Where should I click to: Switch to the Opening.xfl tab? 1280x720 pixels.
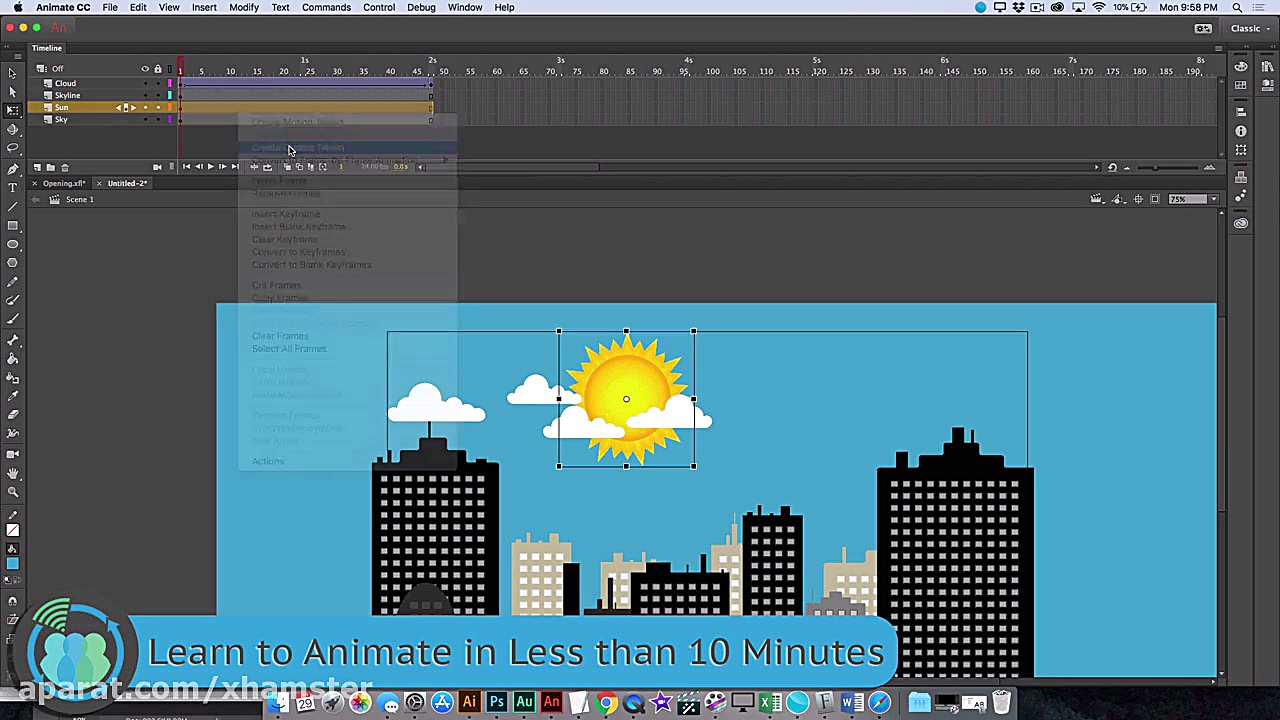tap(64, 183)
